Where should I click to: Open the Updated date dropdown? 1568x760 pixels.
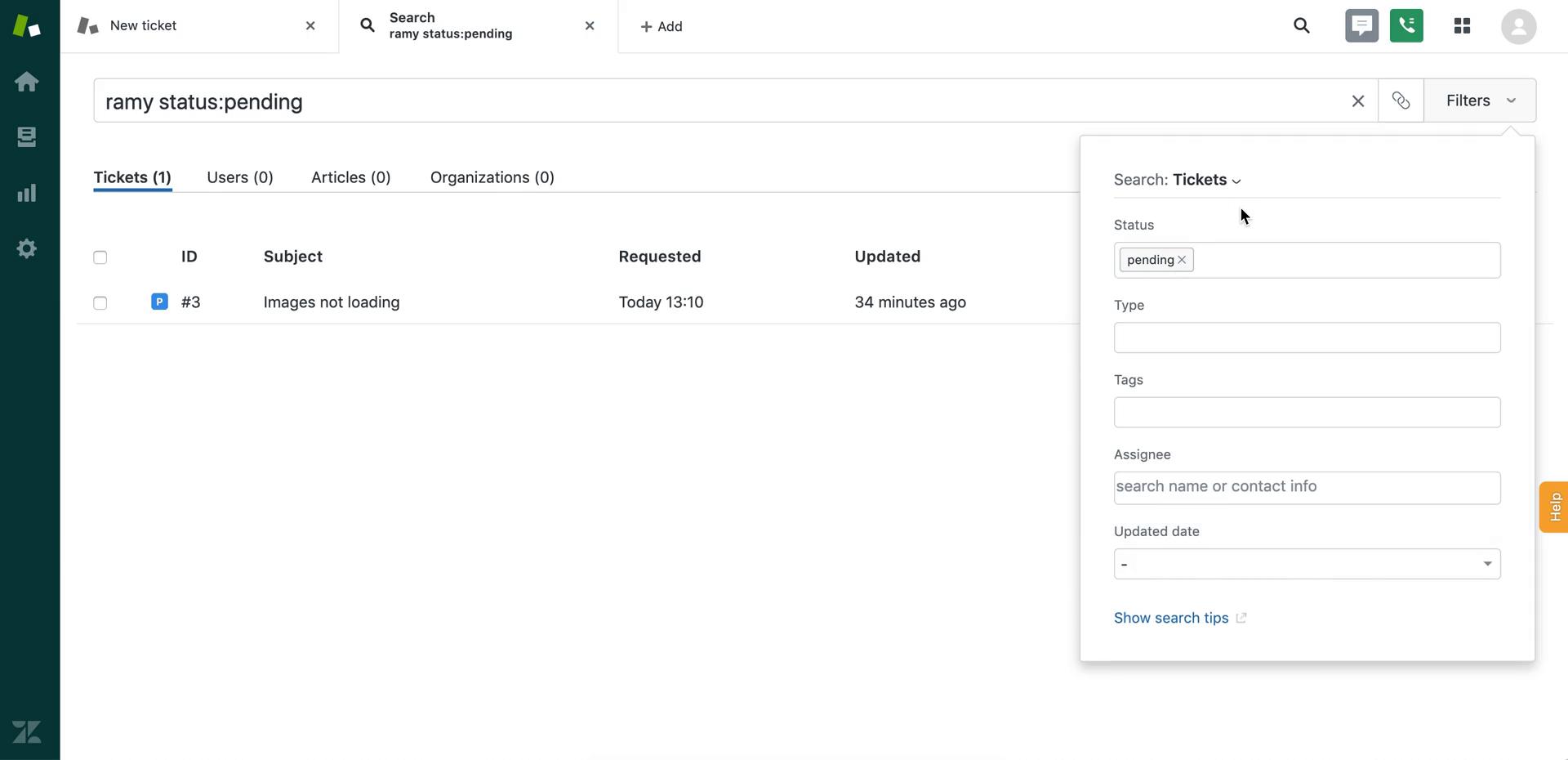point(1307,564)
